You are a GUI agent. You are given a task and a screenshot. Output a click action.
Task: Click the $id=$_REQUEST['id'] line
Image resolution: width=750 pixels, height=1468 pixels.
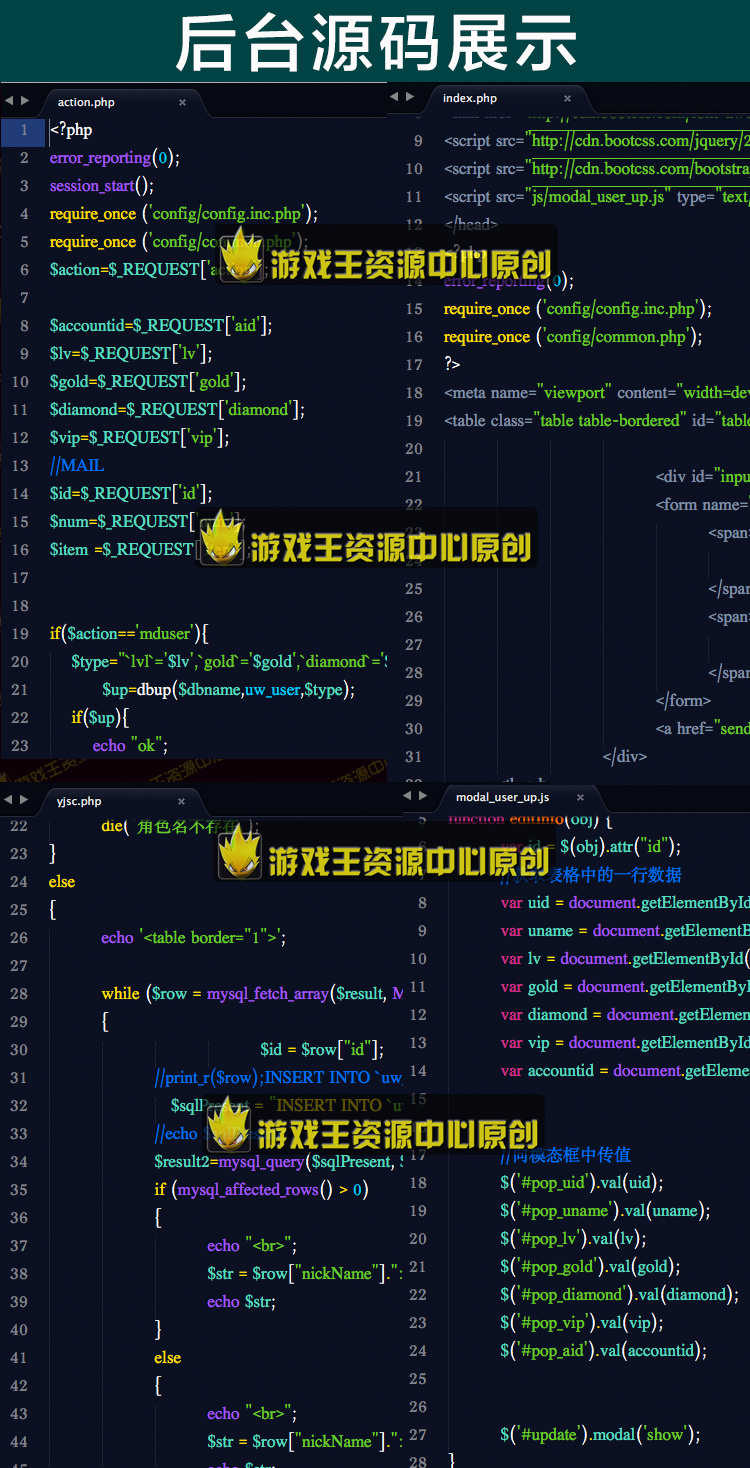[x=131, y=494]
